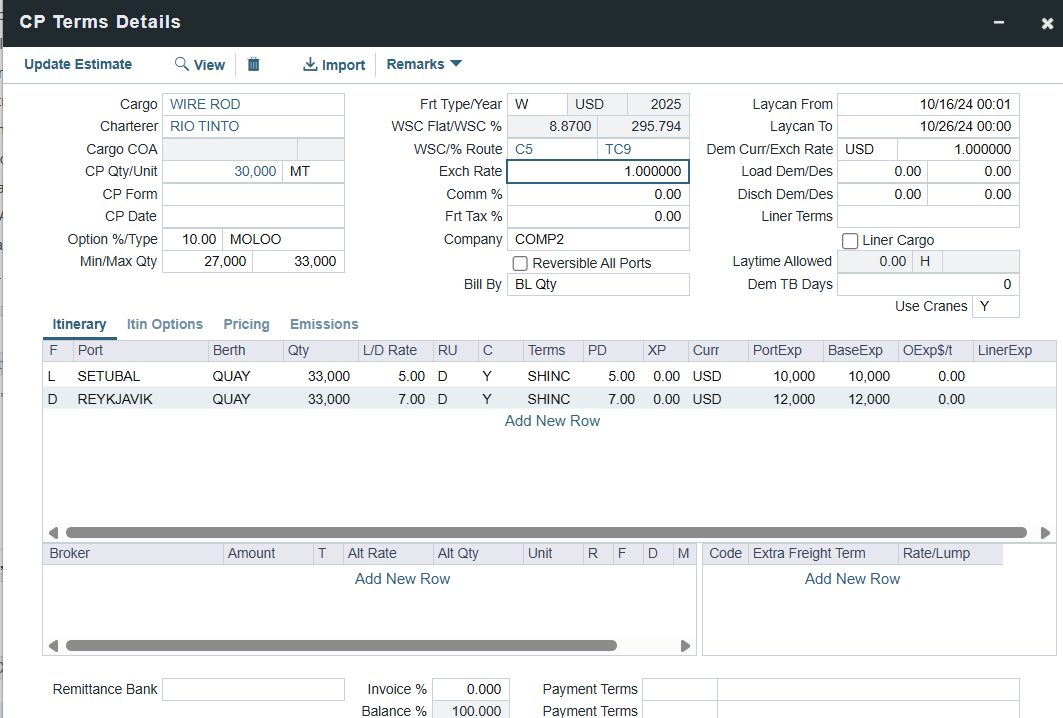Click the Exch Rate input field
The height and width of the screenshot is (718, 1063).
point(598,172)
